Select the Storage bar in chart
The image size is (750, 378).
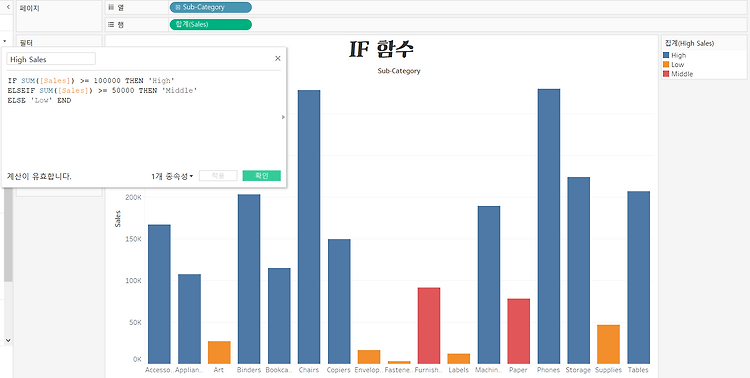tap(578, 270)
